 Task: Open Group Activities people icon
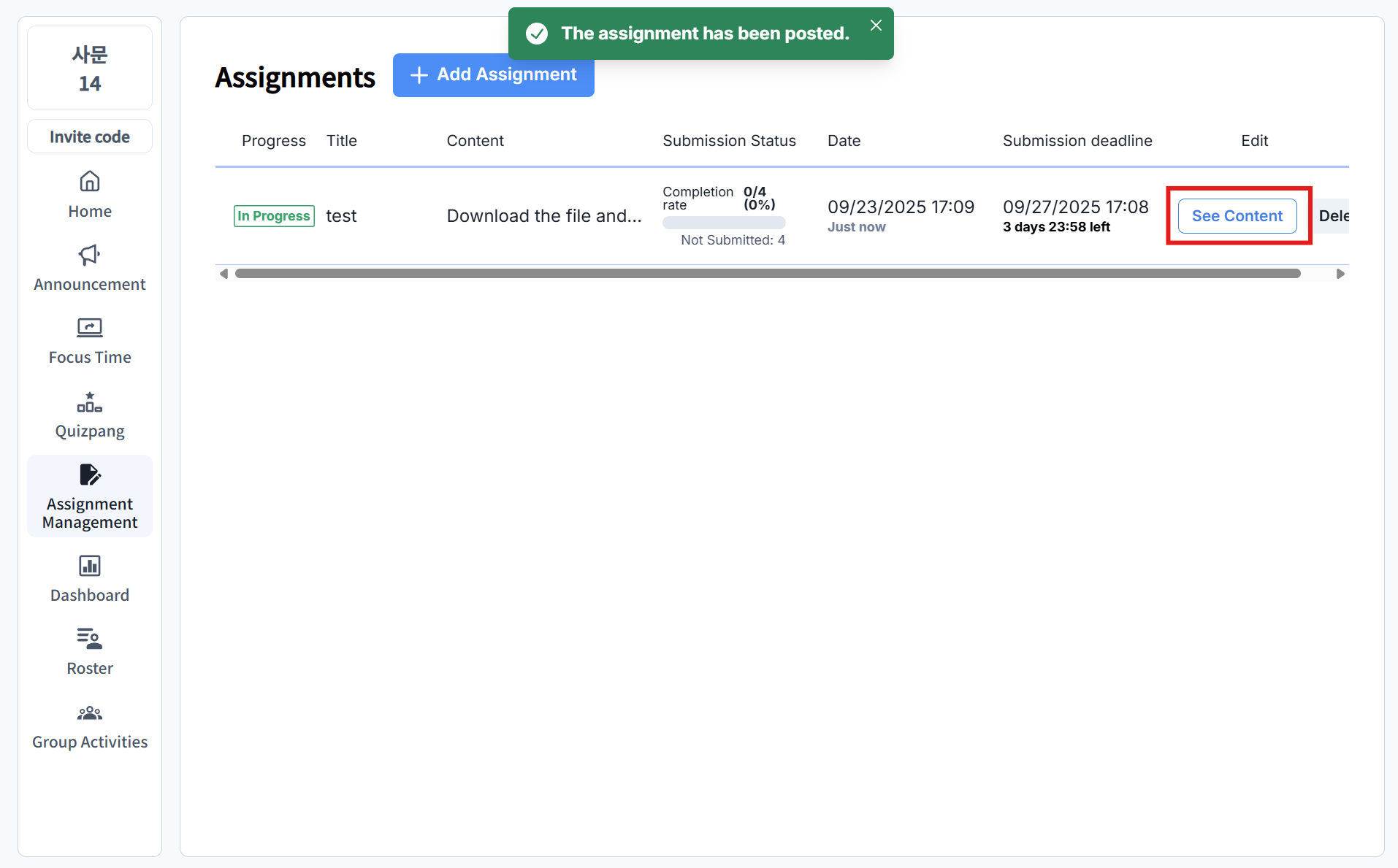[x=89, y=713]
